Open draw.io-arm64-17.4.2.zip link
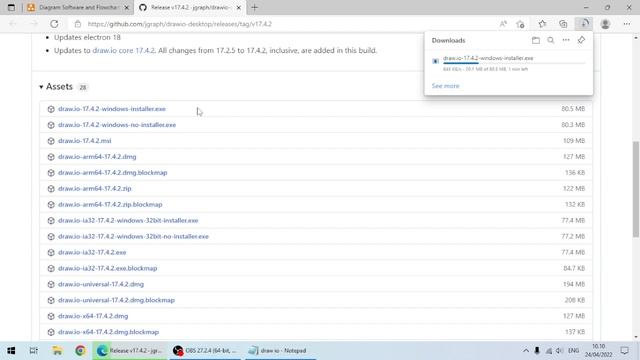640x360 pixels. [95, 189]
